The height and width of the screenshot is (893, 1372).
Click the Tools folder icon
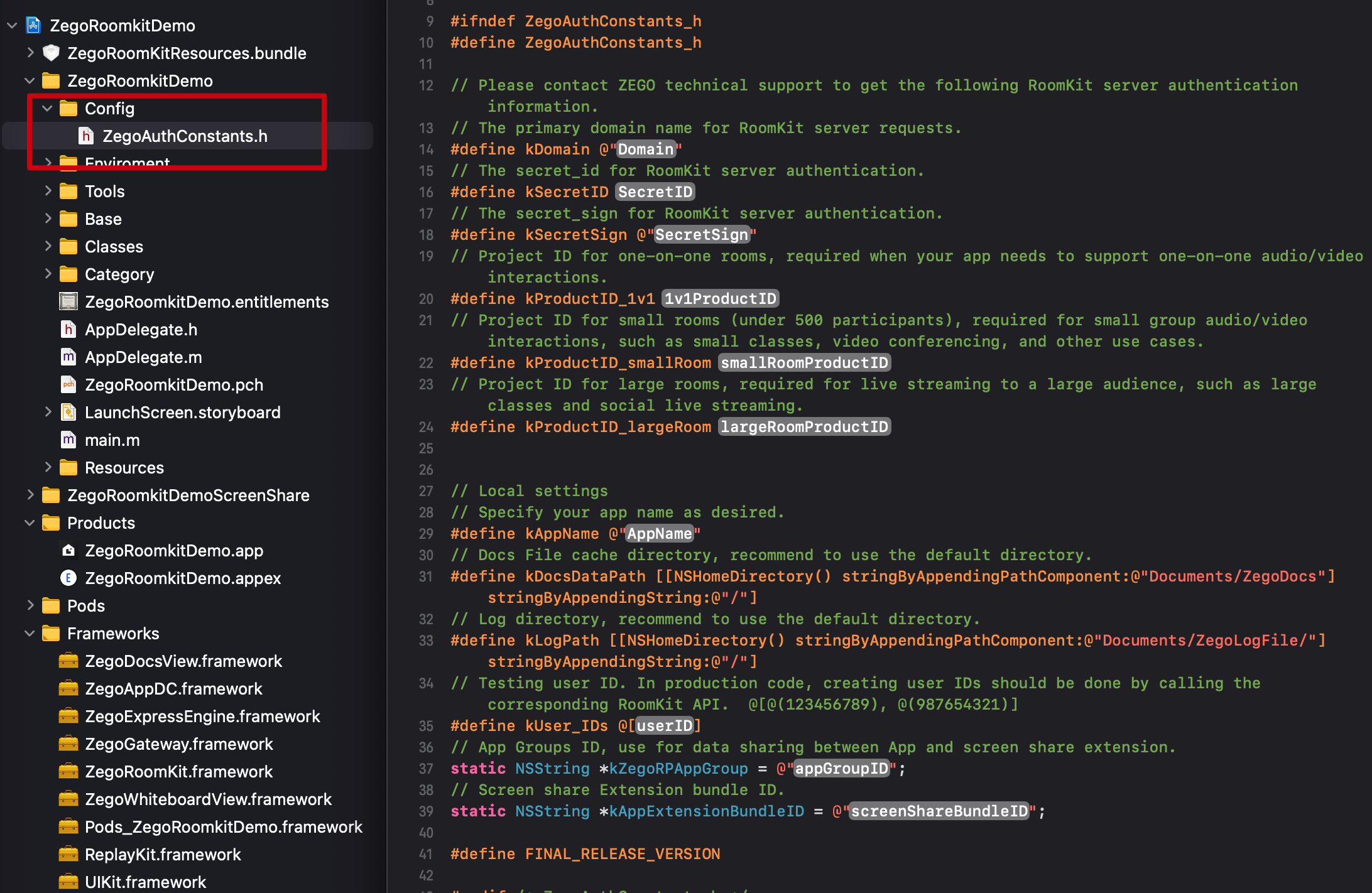coord(68,192)
